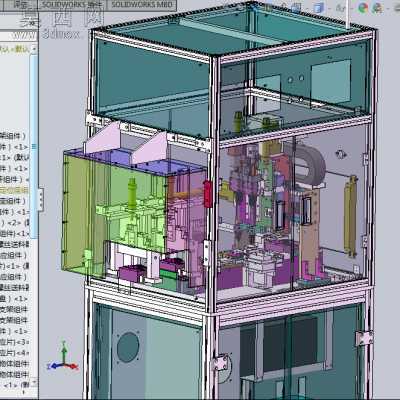Click the feature tree vertical scrollbar thumb
The height and width of the screenshot is (400, 400).
coord(34,146)
